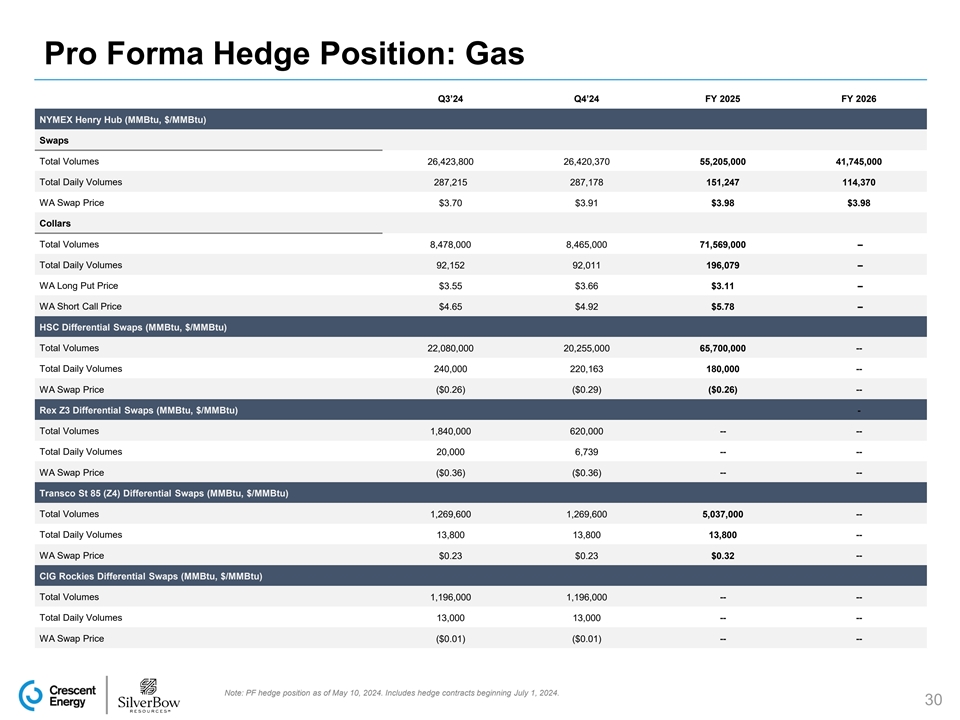Select the FY 2025 column header
The height and width of the screenshot is (720, 960).
point(722,98)
